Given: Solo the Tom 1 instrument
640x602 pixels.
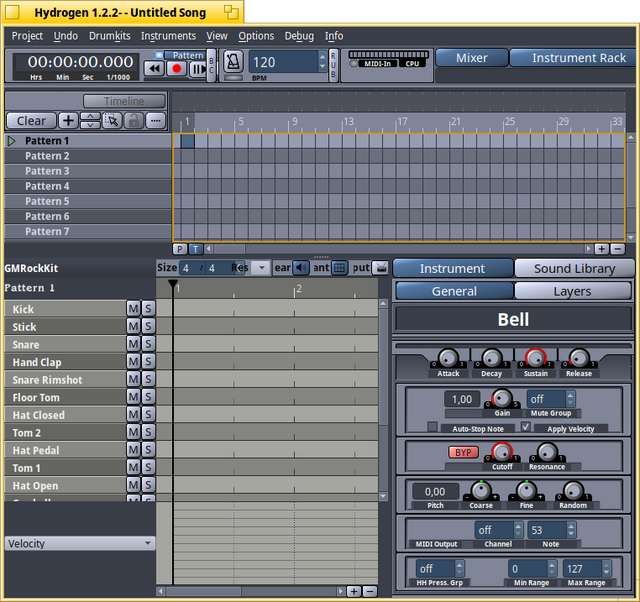Looking at the screenshot, I should [x=148, y=467].
